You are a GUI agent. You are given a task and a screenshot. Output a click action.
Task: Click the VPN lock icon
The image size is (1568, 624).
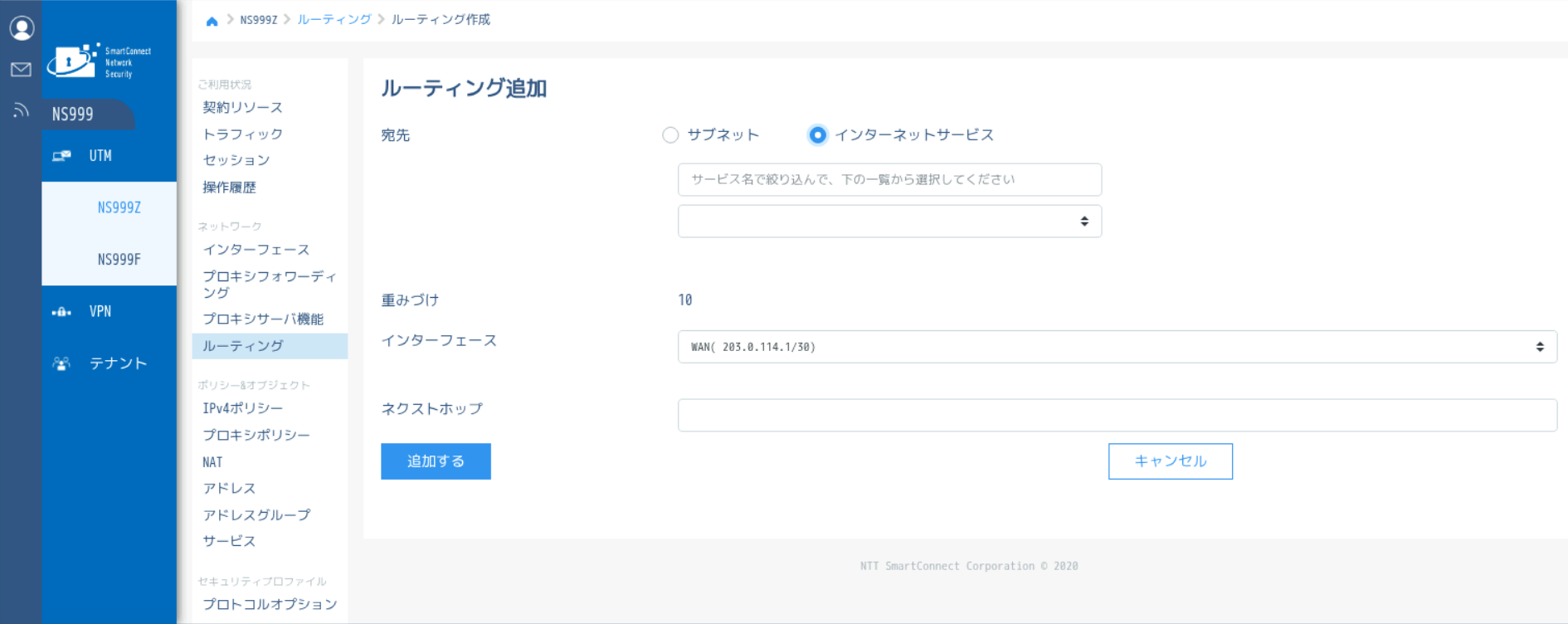61,312
